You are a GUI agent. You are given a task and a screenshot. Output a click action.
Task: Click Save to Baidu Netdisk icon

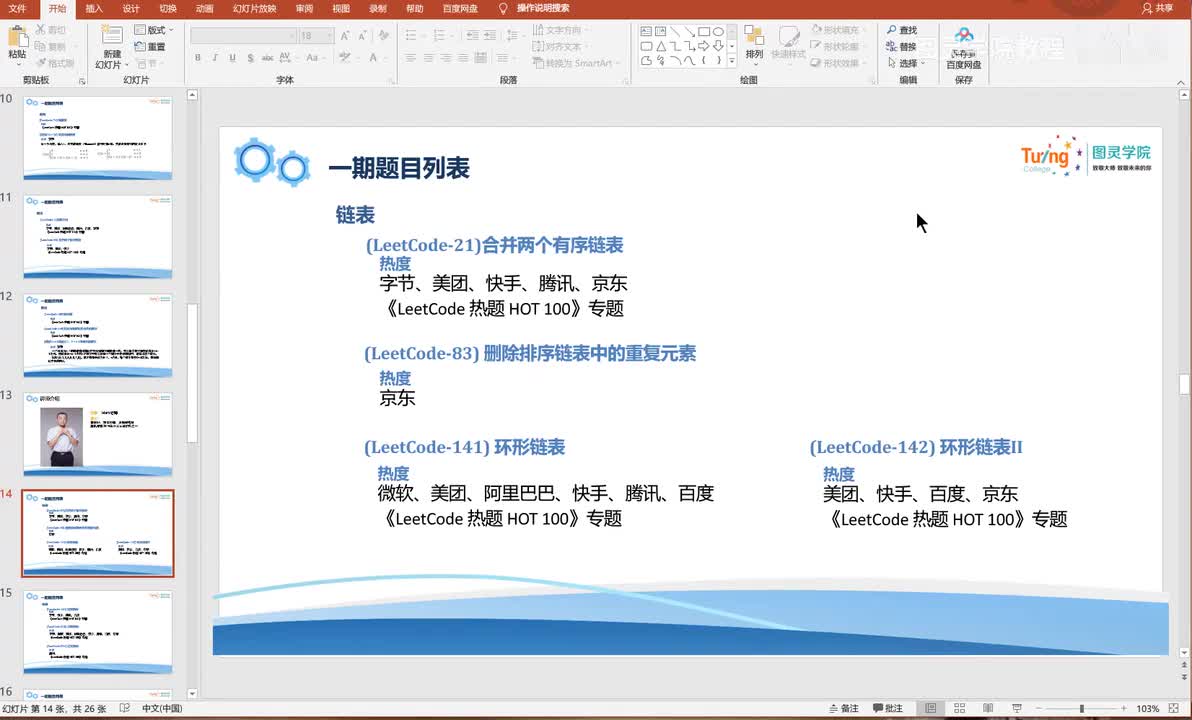point(964,36)
